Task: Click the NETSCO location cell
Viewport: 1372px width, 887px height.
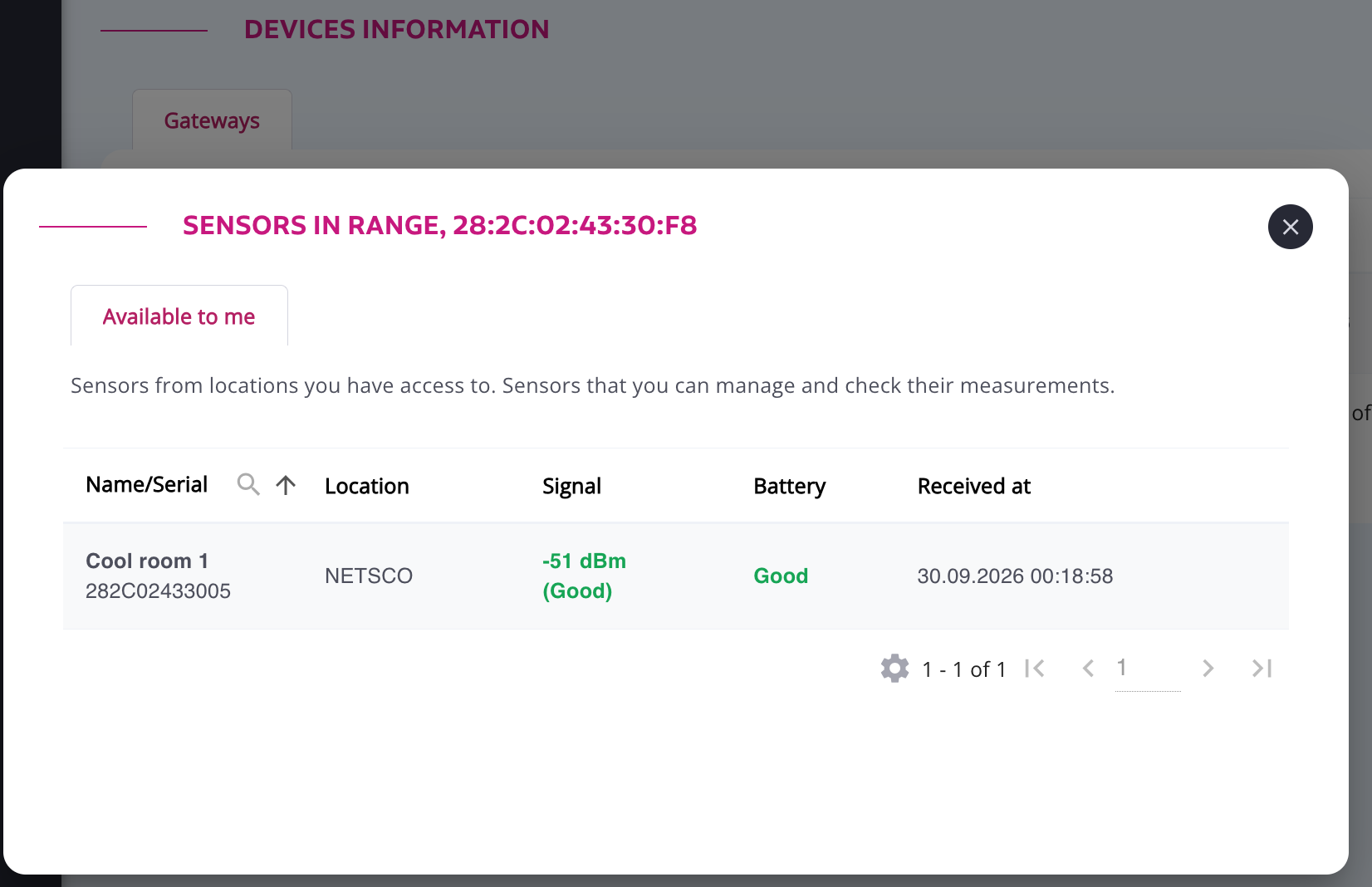Action: click(369, 576)
